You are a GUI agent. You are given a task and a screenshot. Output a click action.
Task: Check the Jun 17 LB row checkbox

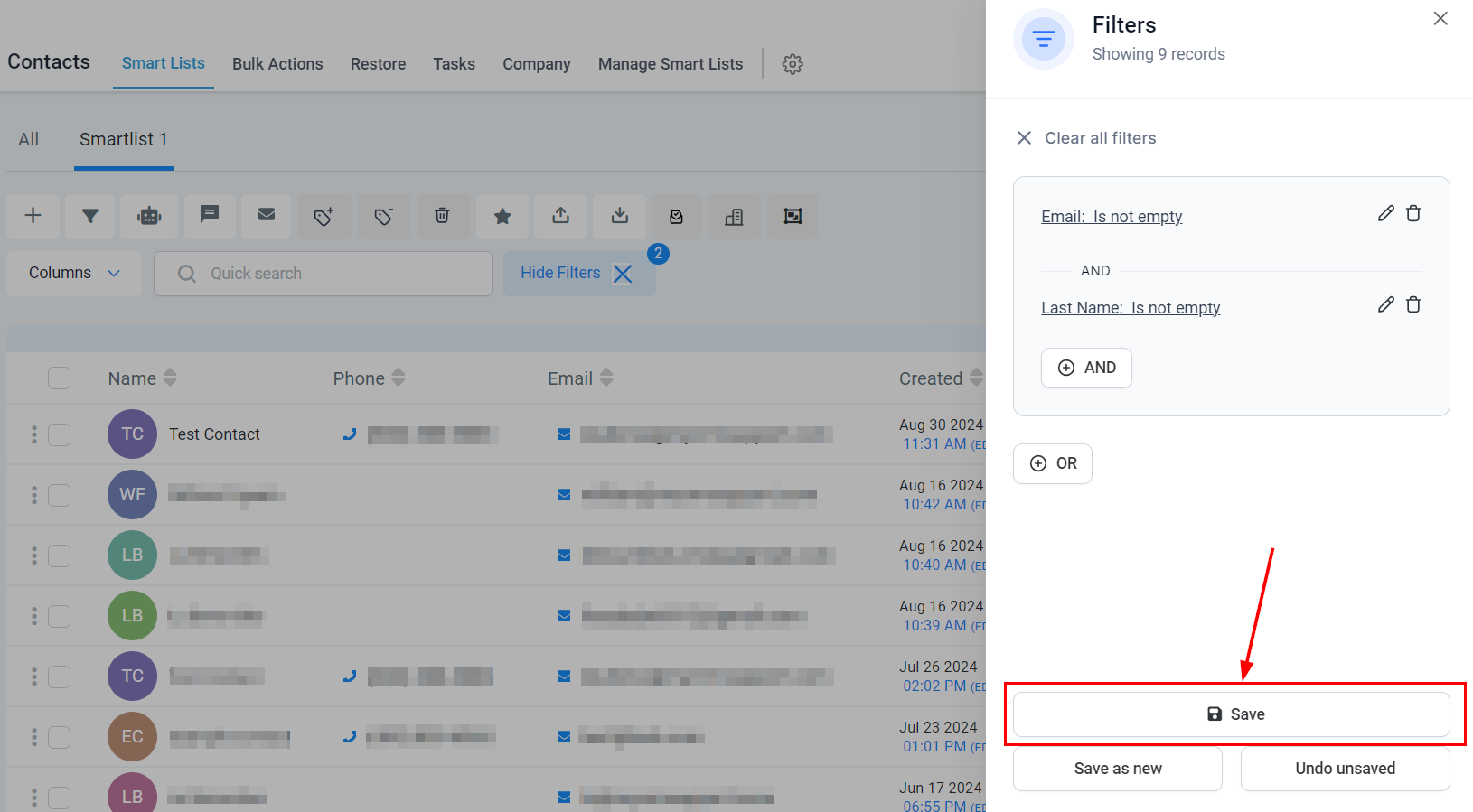pyautogui.click(x=59, y=798)
